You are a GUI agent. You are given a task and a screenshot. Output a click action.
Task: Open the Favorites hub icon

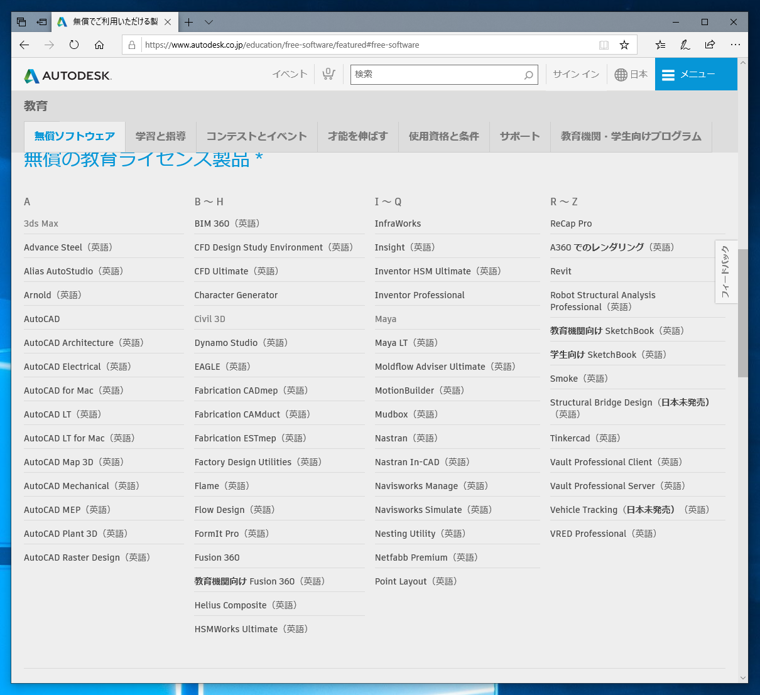[x=660, y=45]
